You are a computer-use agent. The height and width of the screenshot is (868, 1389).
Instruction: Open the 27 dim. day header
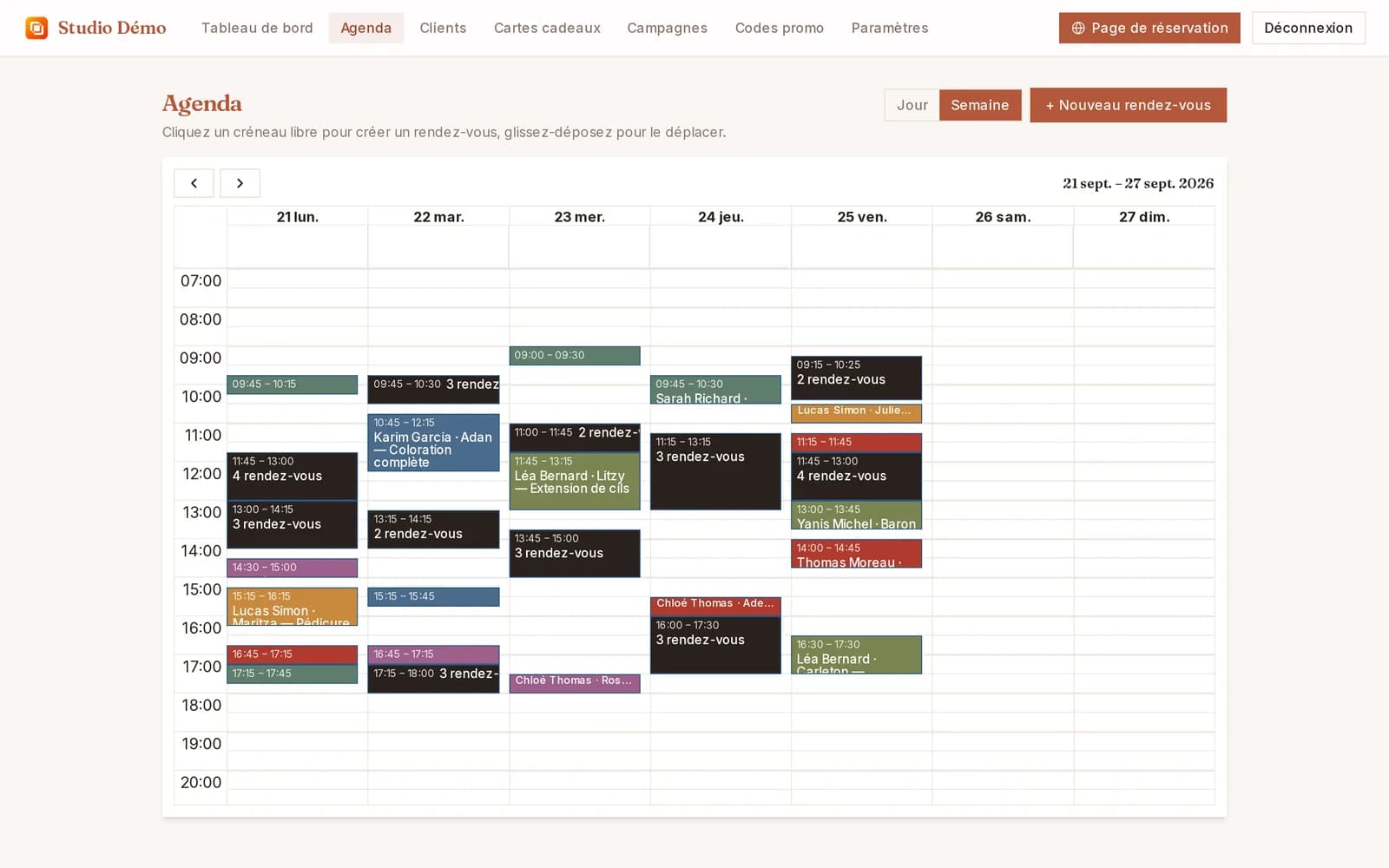point(1144,217)
